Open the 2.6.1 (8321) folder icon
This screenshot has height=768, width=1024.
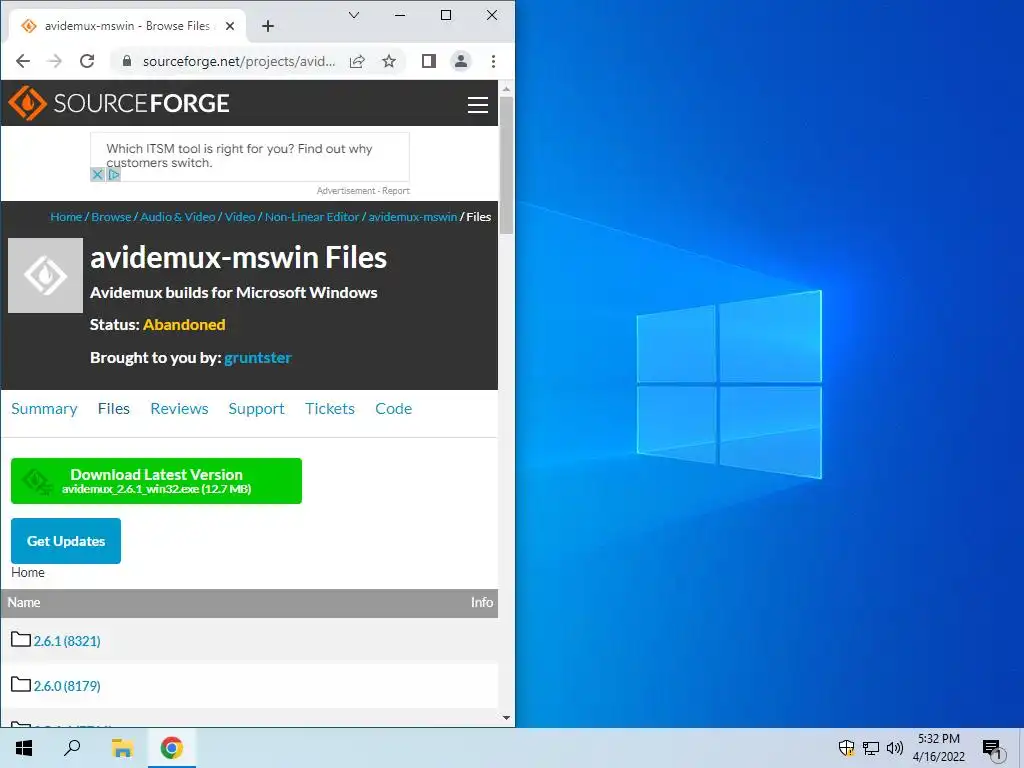point(21,639)
